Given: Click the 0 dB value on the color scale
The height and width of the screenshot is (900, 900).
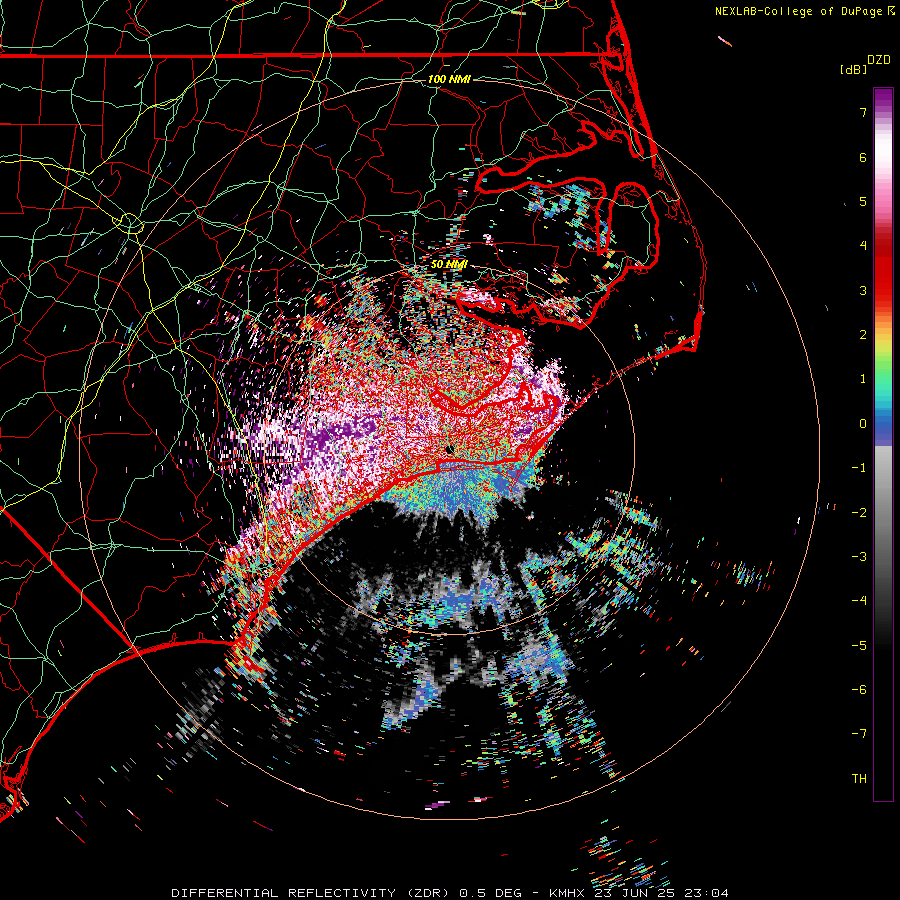Looking at the screenshot, I should 863,424.
